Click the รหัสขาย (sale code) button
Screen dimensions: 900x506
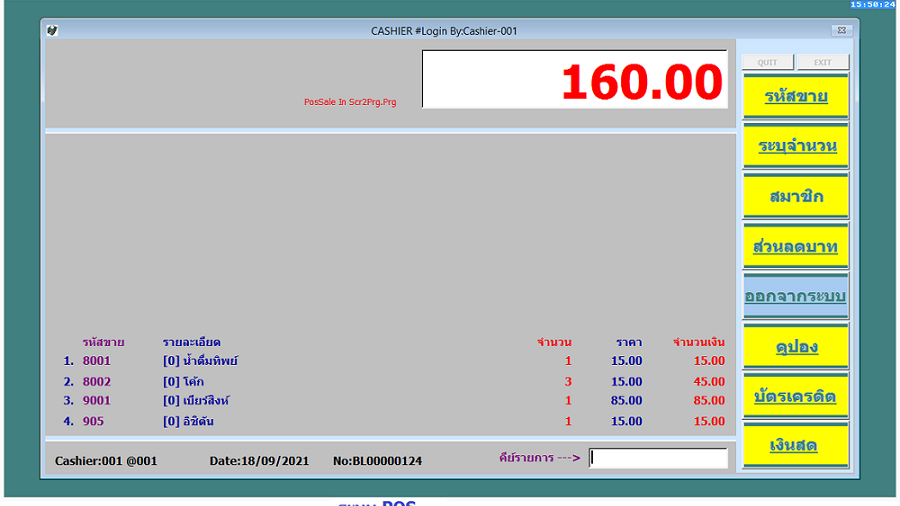[x=795, y=97]
